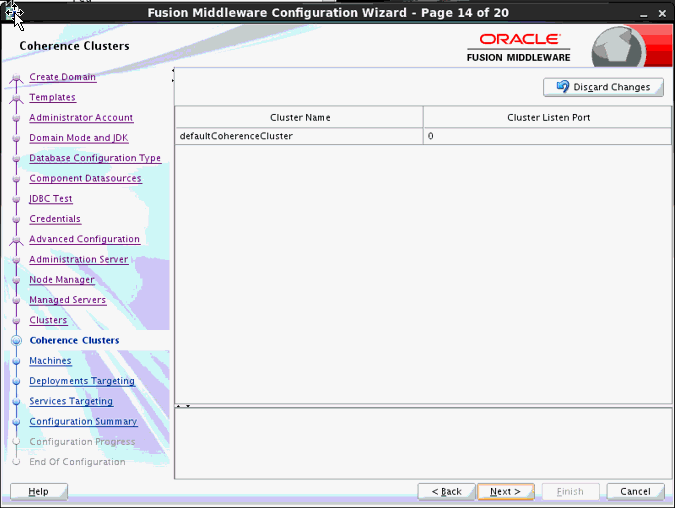
Task: Click the Cancel button
Action: (x=635, y=492)
